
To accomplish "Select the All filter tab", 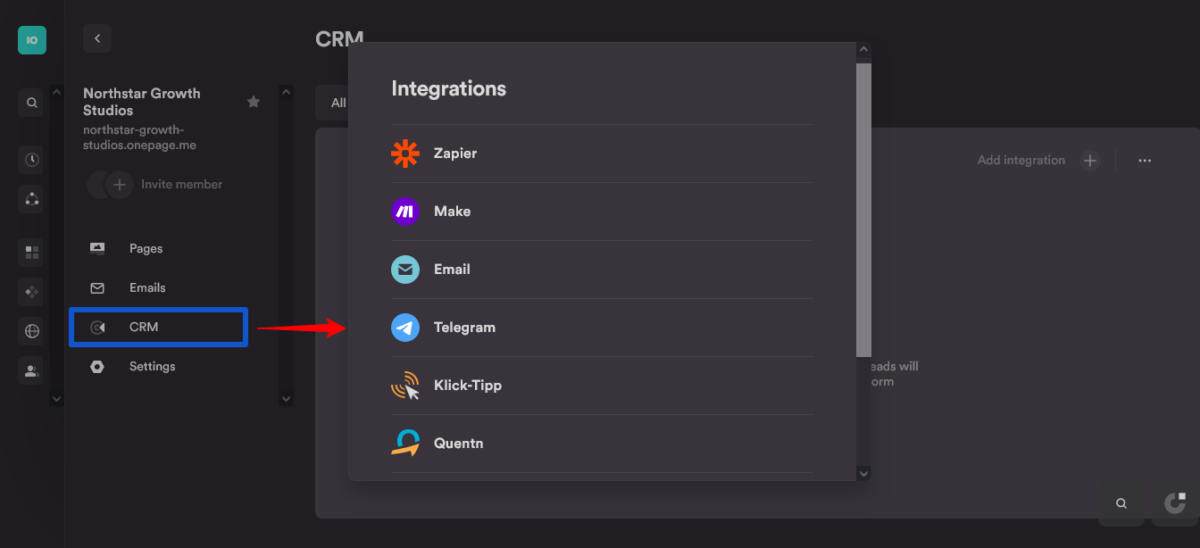I will pos(338,103).
